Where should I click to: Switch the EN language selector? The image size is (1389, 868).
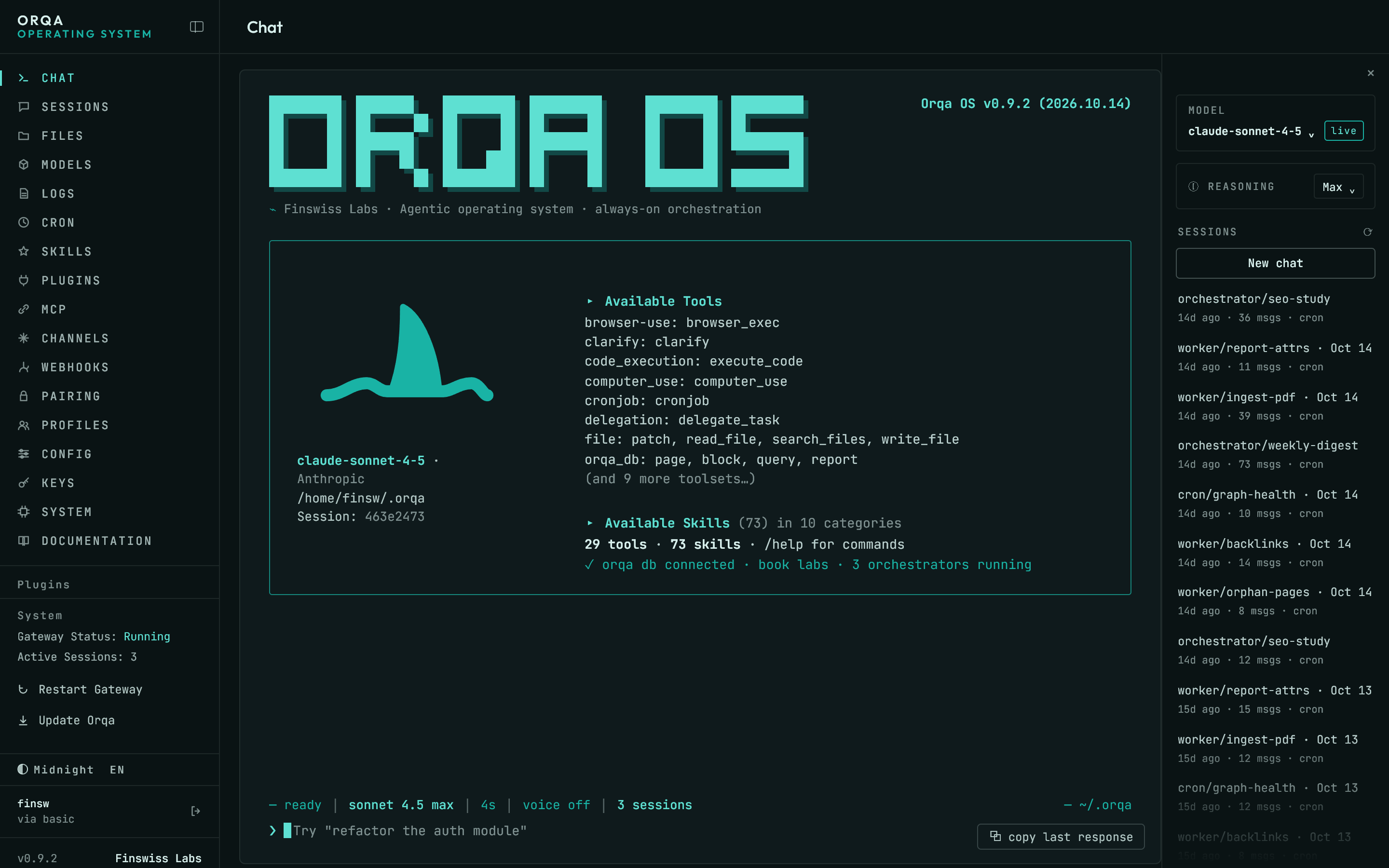click(117, 770)
